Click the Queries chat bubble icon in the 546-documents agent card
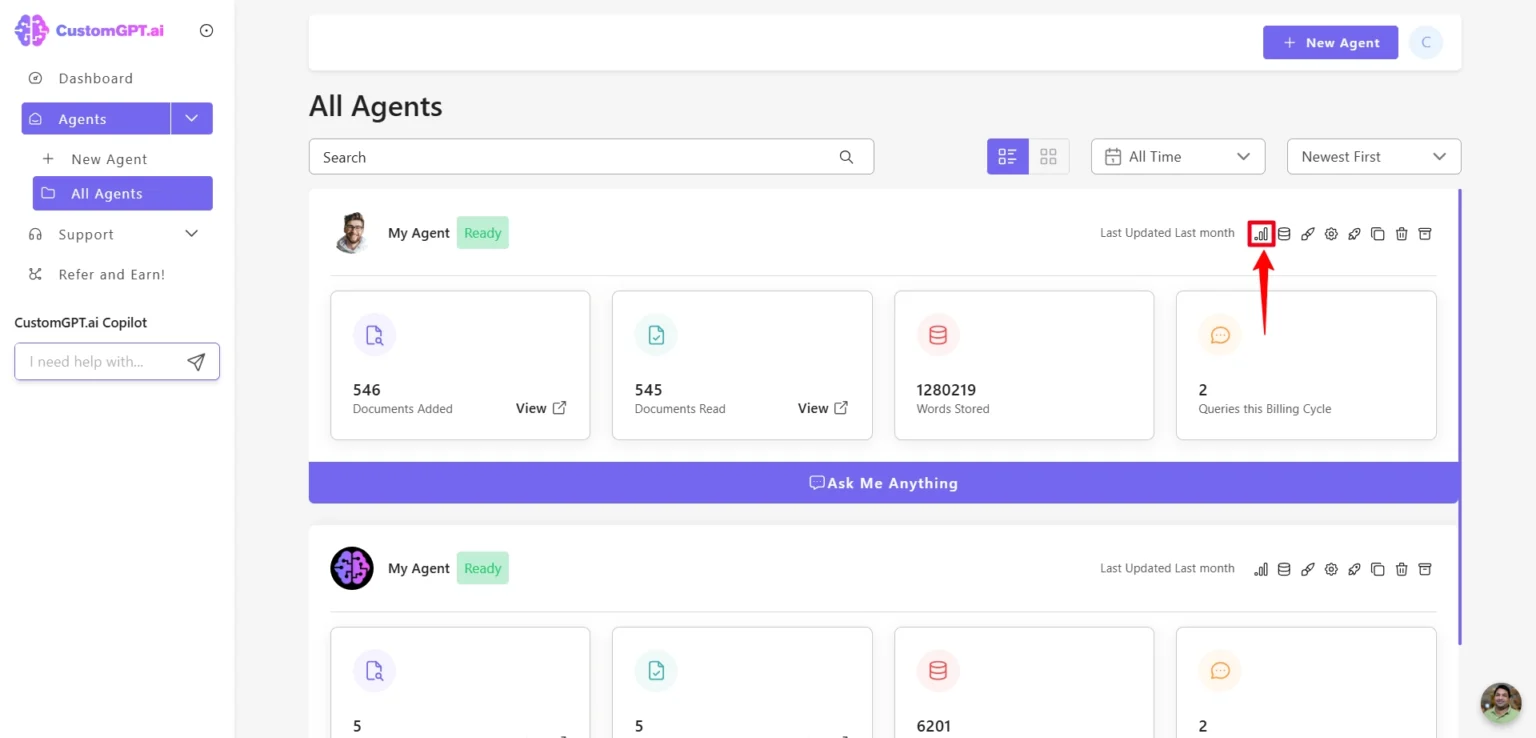This screenshot has height=738, width=1536. (1219, 336)
